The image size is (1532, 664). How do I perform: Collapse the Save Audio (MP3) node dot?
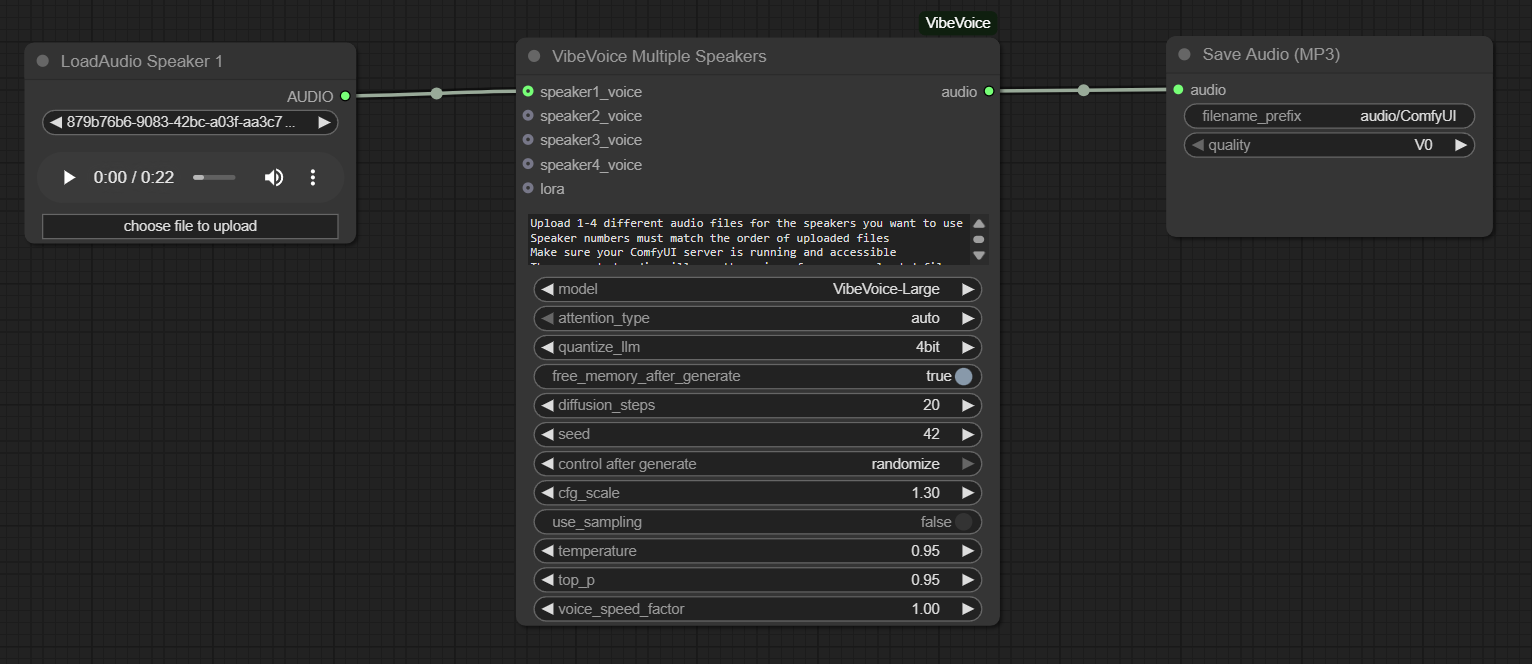tap(1184, 55)
